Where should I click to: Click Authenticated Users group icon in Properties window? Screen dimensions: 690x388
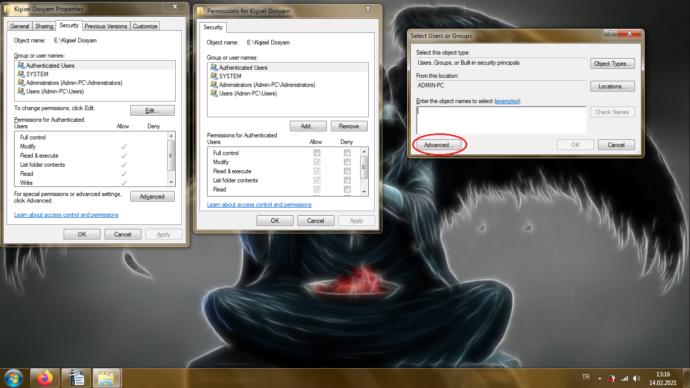click(21, 66)
